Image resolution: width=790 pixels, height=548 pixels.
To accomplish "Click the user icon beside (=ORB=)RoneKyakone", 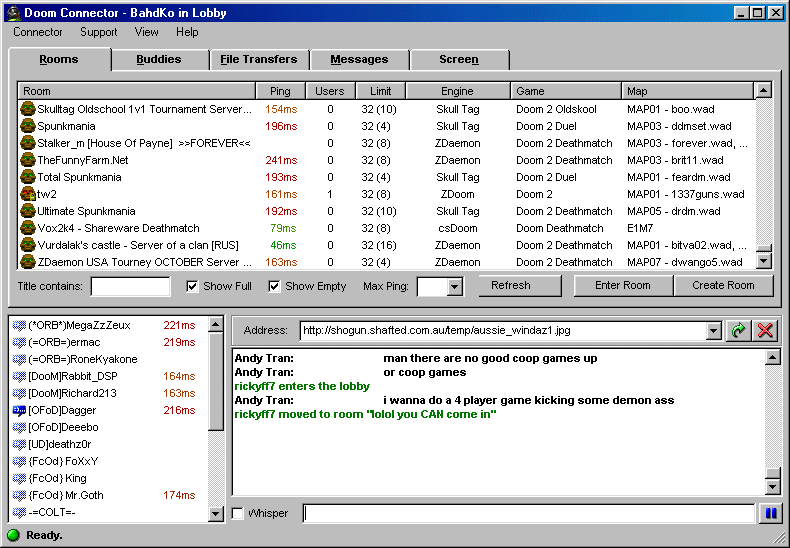I will (19, 360).
